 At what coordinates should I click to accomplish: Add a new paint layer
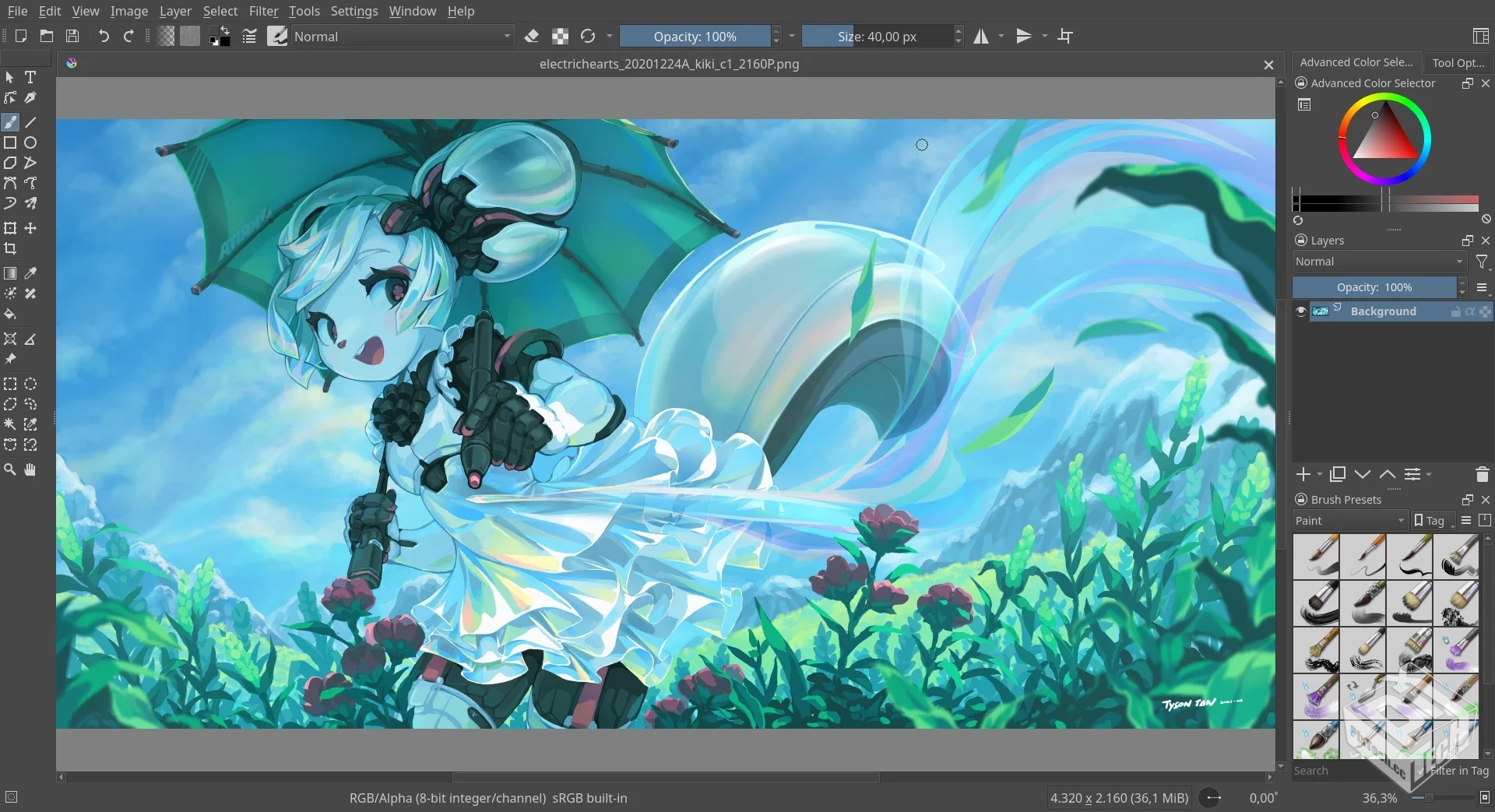[1303, 474]
